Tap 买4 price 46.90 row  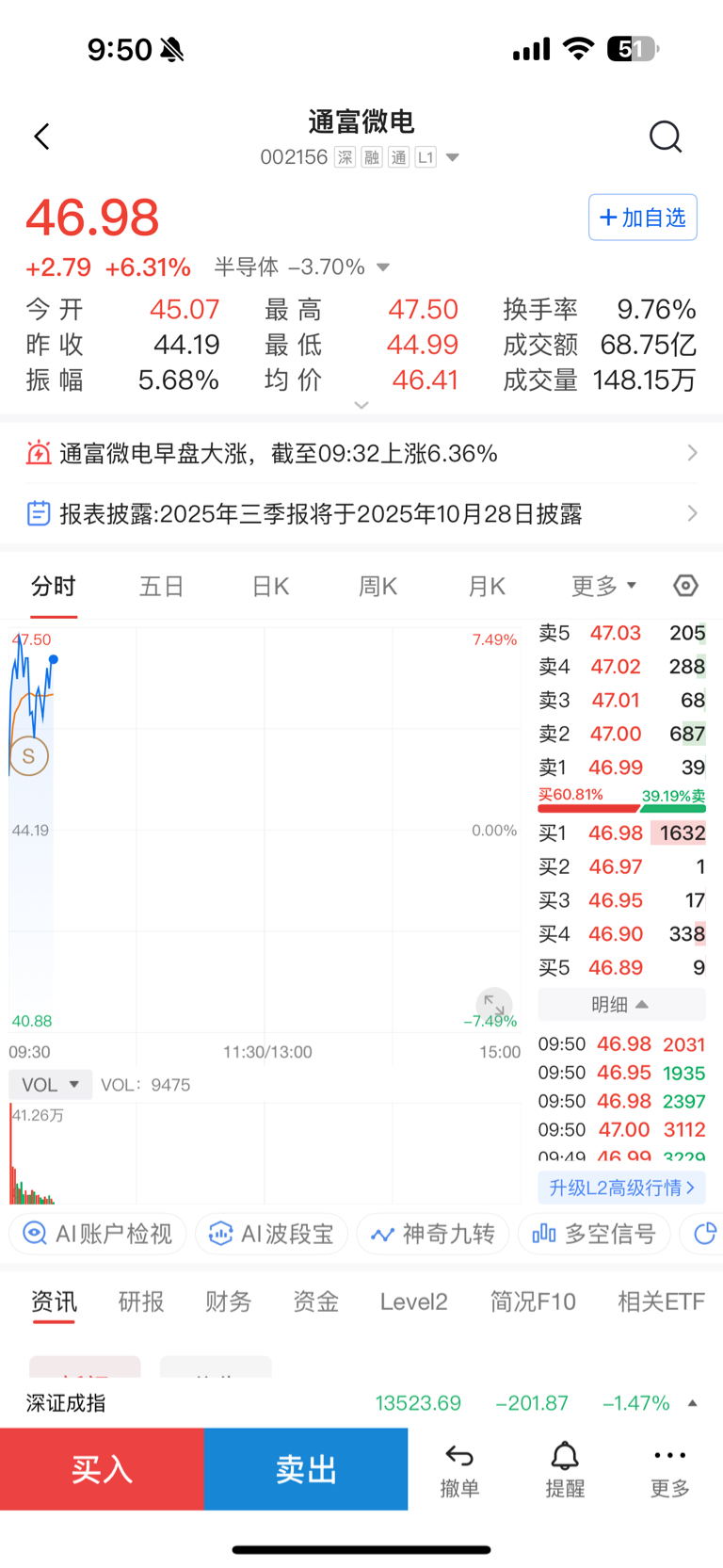(x=621, y=933)
